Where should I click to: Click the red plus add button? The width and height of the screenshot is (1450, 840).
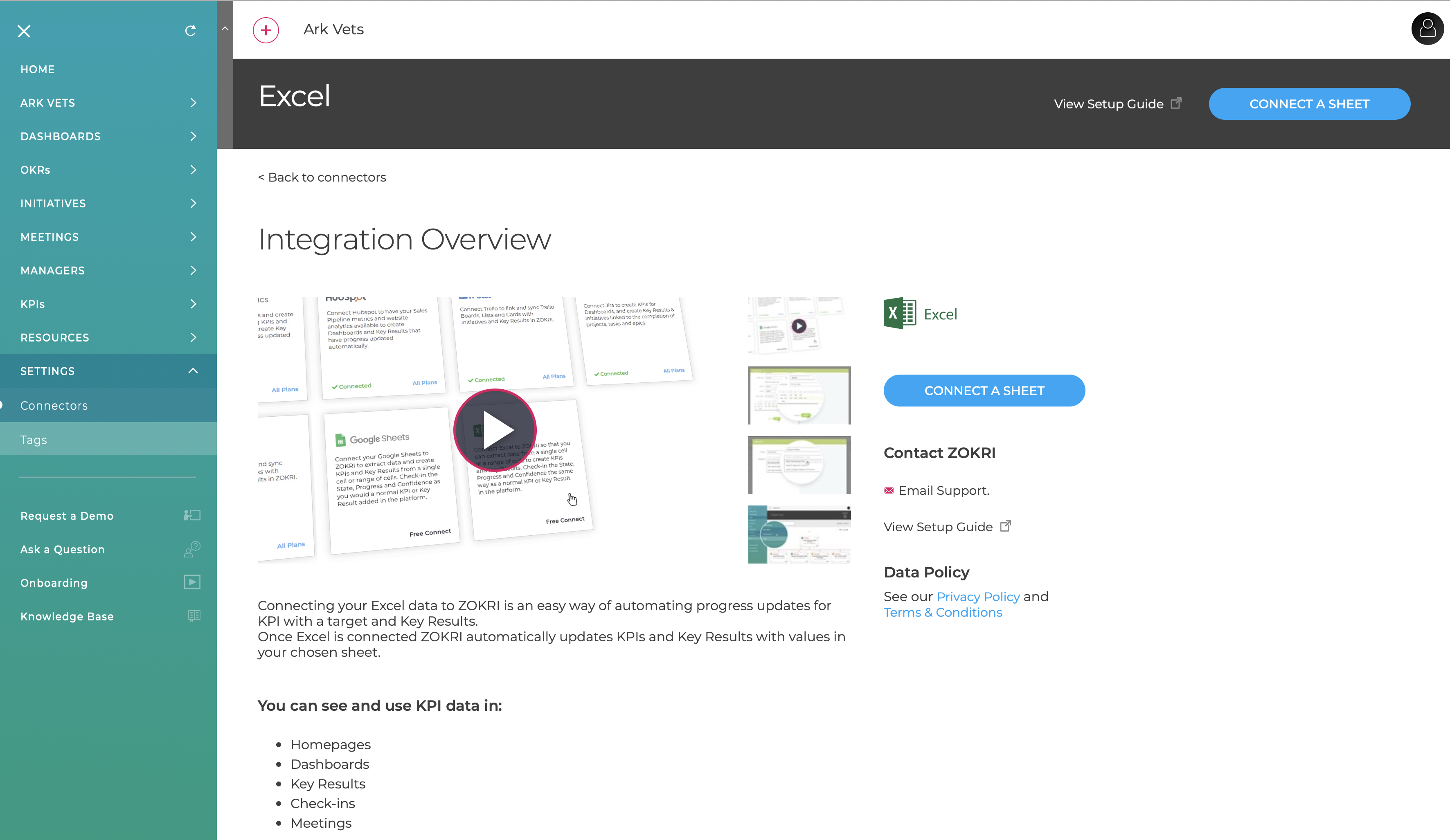[266, 30]
